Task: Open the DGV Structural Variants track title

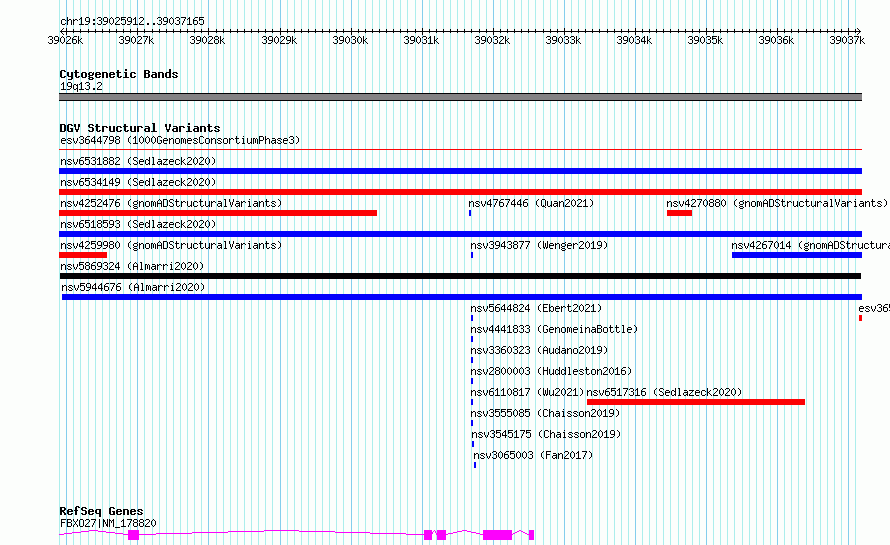Action: [x=140, y=128]
